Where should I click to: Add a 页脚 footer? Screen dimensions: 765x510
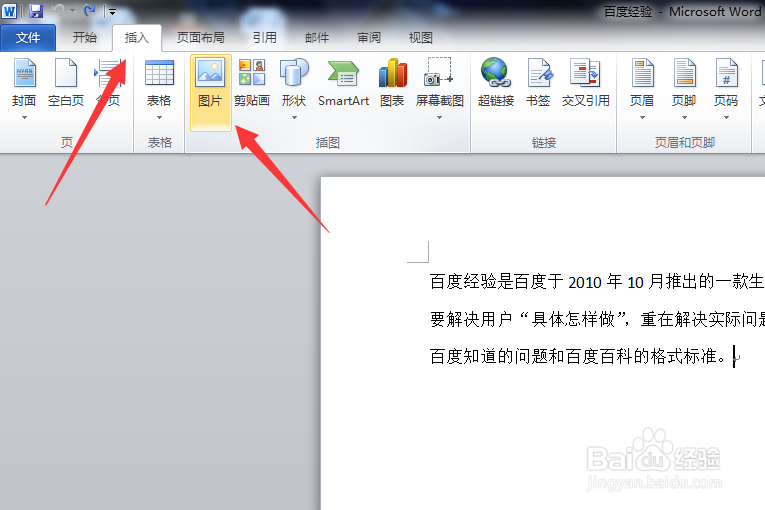684,82
